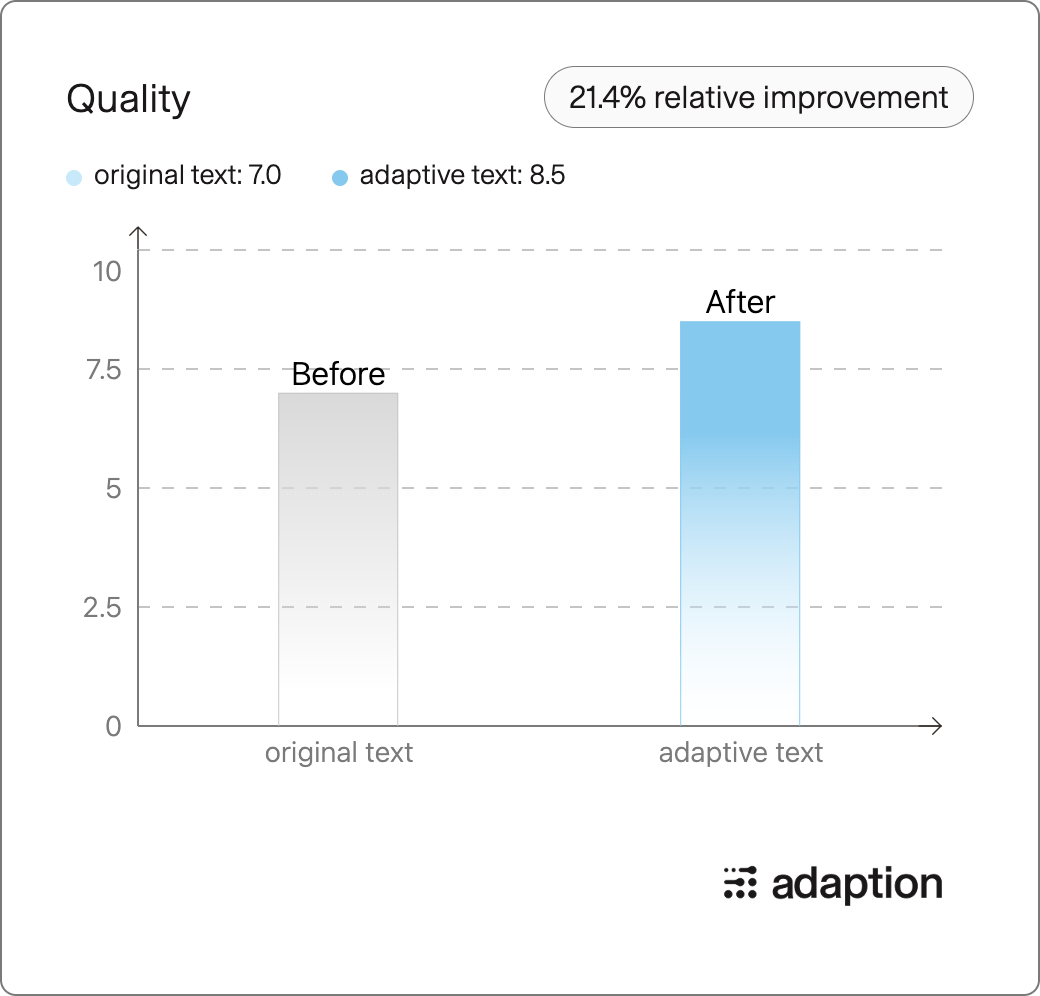Click the After label above blue bar

[x=740, y=302]
